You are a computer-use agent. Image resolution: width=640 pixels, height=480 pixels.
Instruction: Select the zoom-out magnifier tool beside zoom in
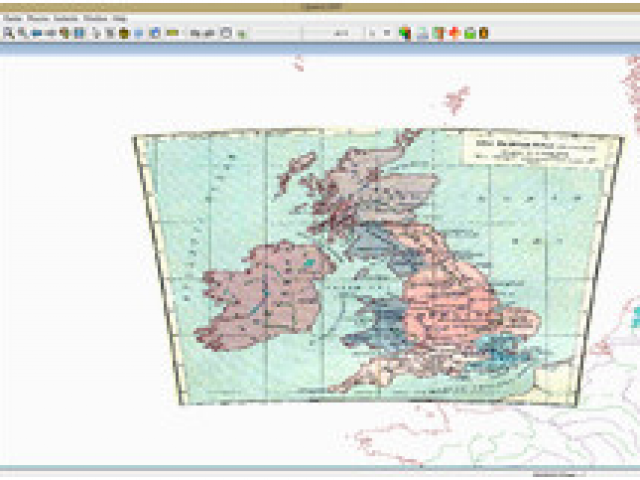[x=23, y=33]
